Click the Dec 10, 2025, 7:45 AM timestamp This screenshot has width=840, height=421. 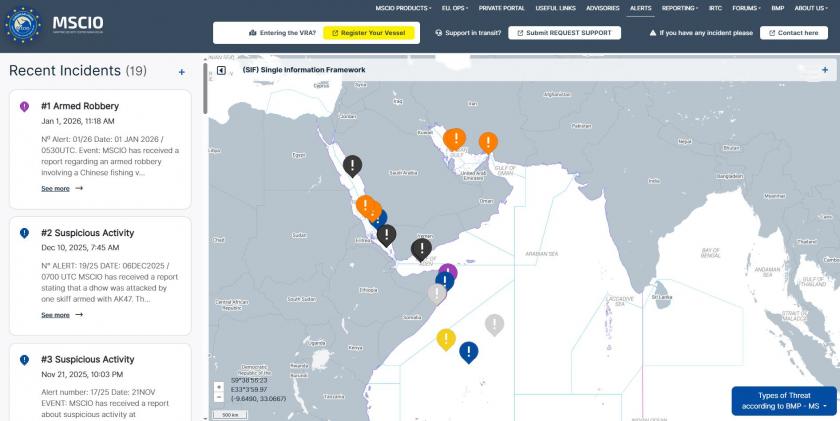coord(80,247)
